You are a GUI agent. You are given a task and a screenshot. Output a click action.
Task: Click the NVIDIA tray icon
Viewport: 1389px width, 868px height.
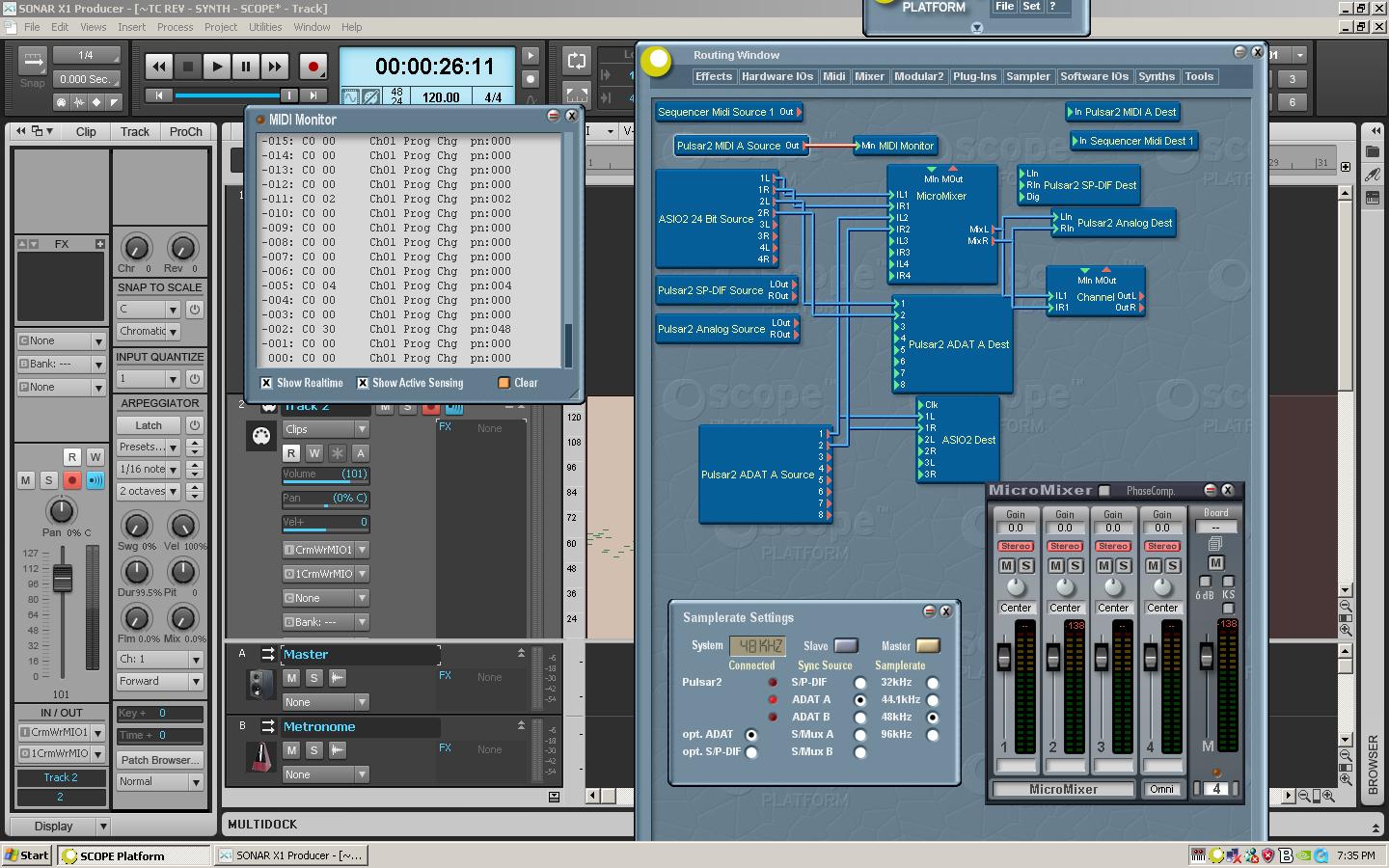(1304, 855)
